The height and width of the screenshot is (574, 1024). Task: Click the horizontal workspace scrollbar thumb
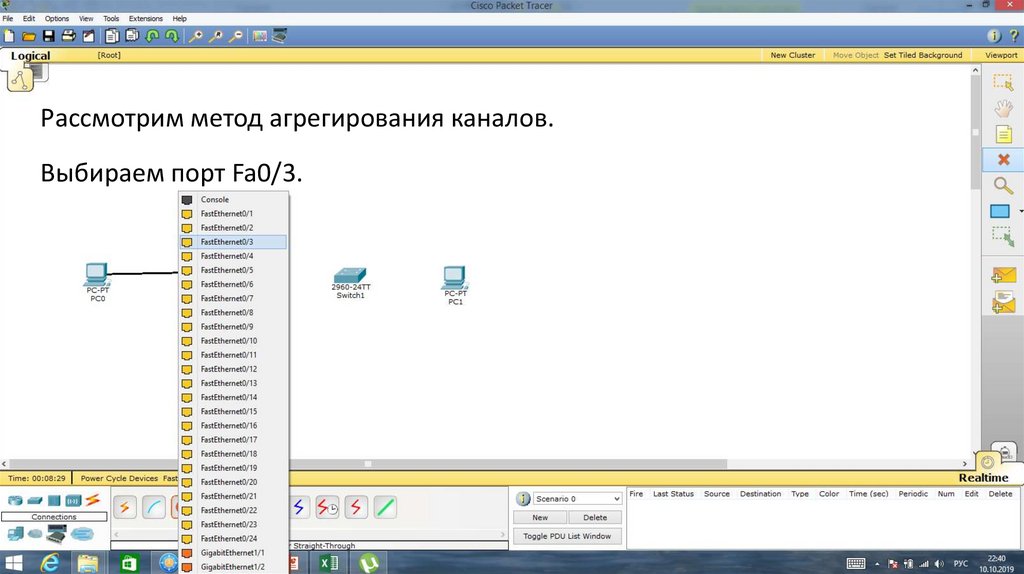pos(368,464)
